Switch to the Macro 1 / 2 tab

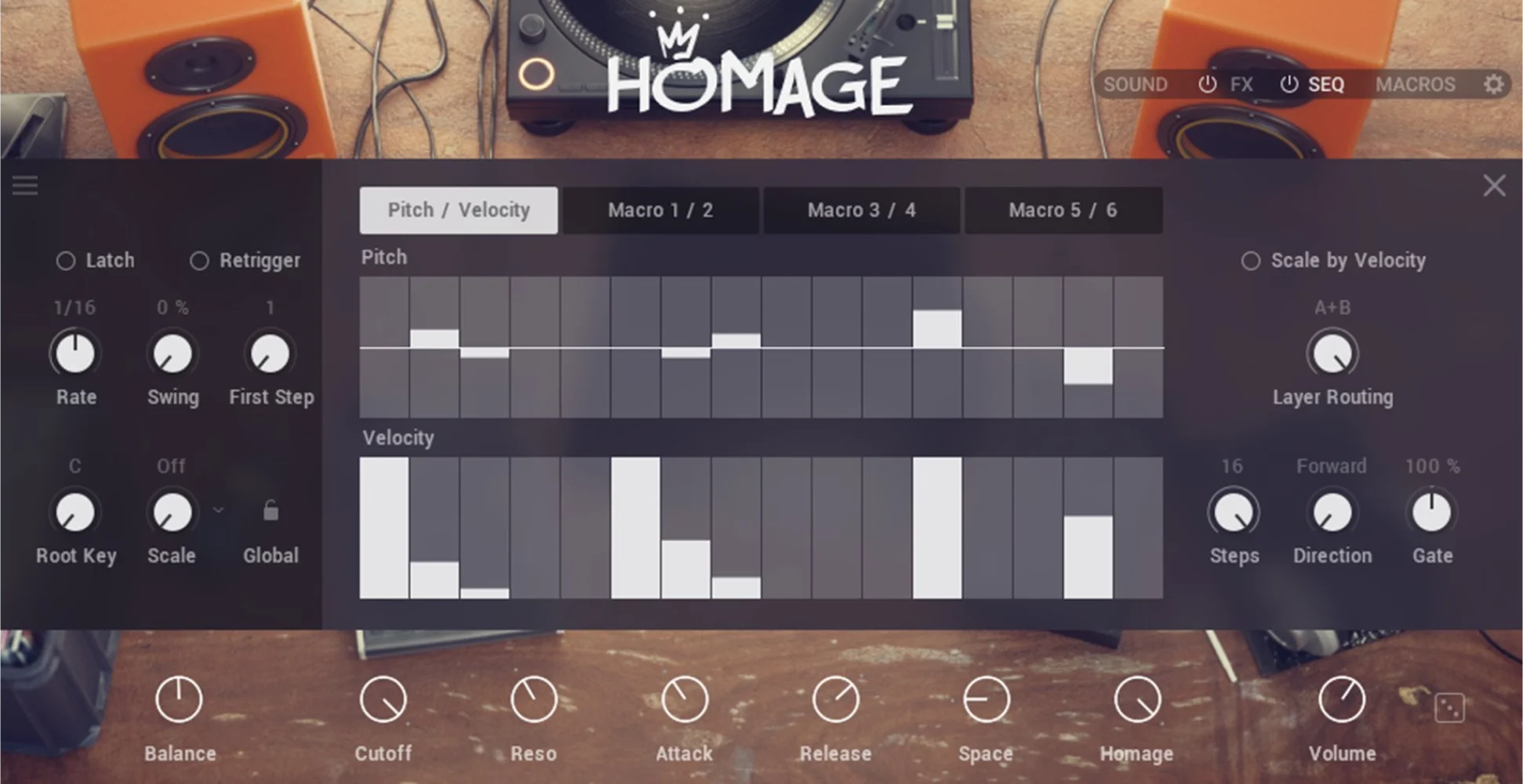[660, 210]
